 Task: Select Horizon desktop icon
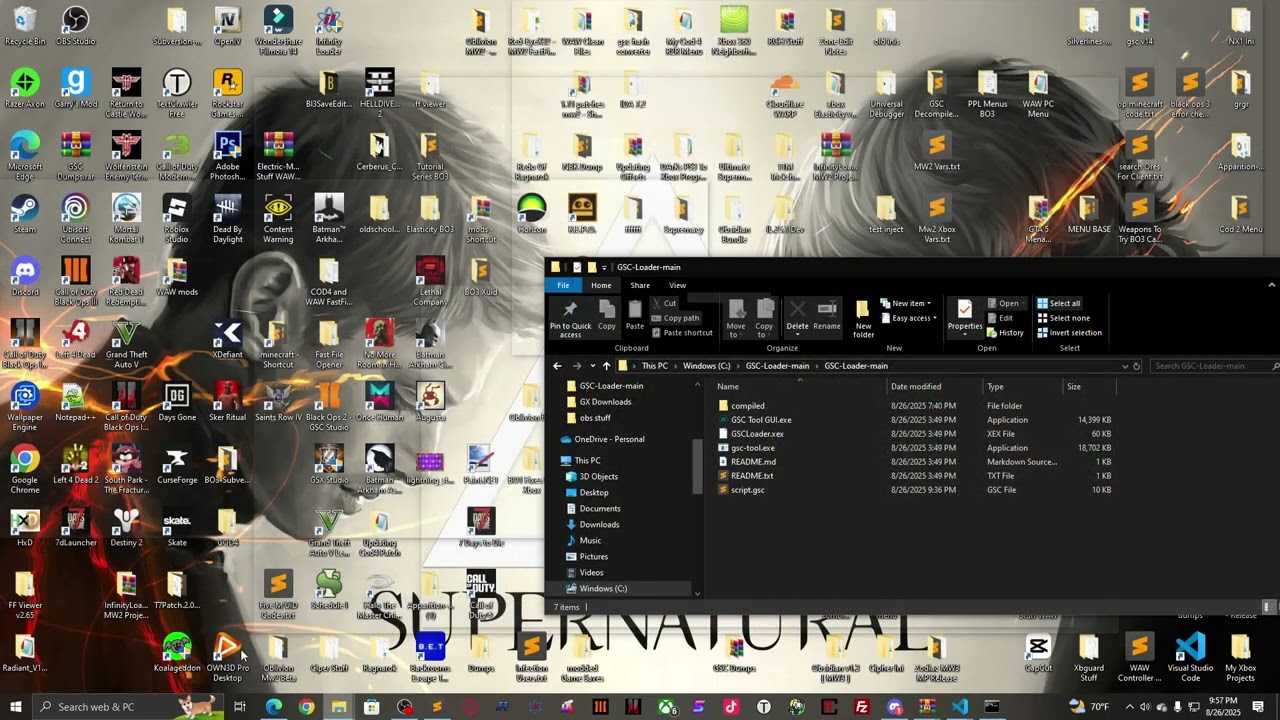[x=532, y=215]
